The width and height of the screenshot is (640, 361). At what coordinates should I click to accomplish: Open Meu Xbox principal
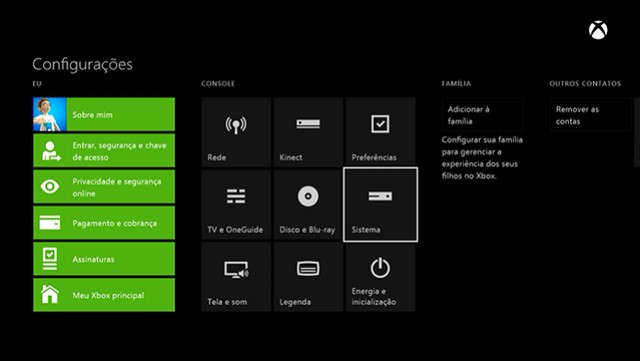[x=104, y=295]
